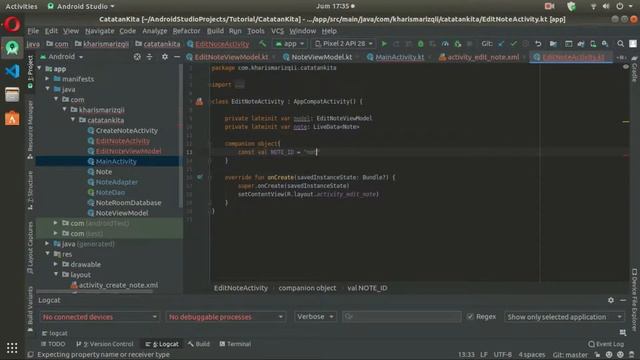Click UTF-8 encoding in status bar
The image size is (640, 360).
[502, 355]
